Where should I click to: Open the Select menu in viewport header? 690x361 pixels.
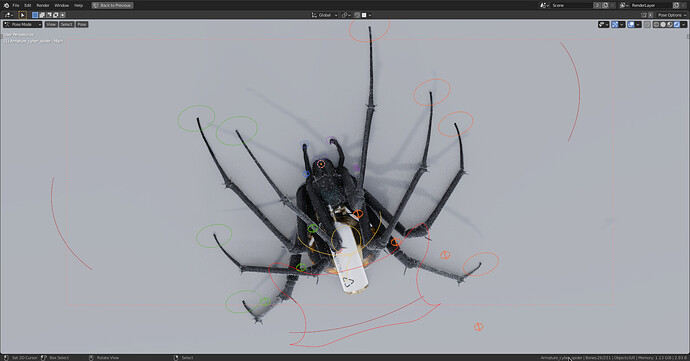(66, 24)
